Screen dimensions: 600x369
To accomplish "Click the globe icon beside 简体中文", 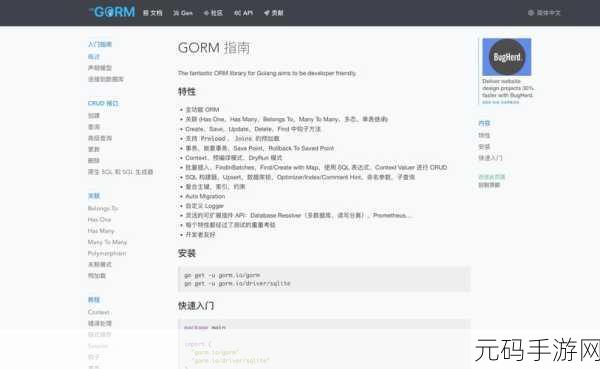I will [531, 13].
